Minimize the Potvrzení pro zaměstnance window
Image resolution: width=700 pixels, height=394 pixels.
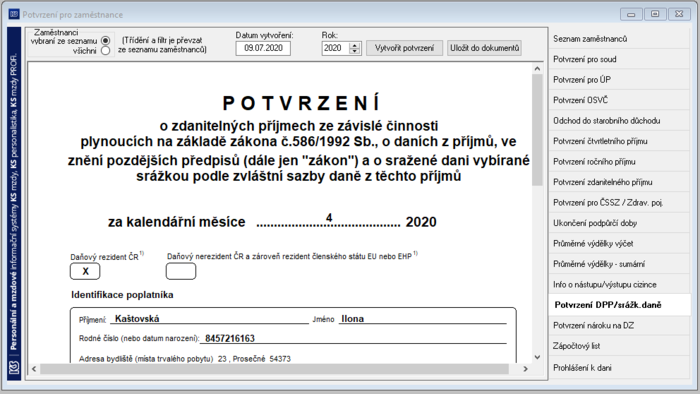tap(631, 14)
